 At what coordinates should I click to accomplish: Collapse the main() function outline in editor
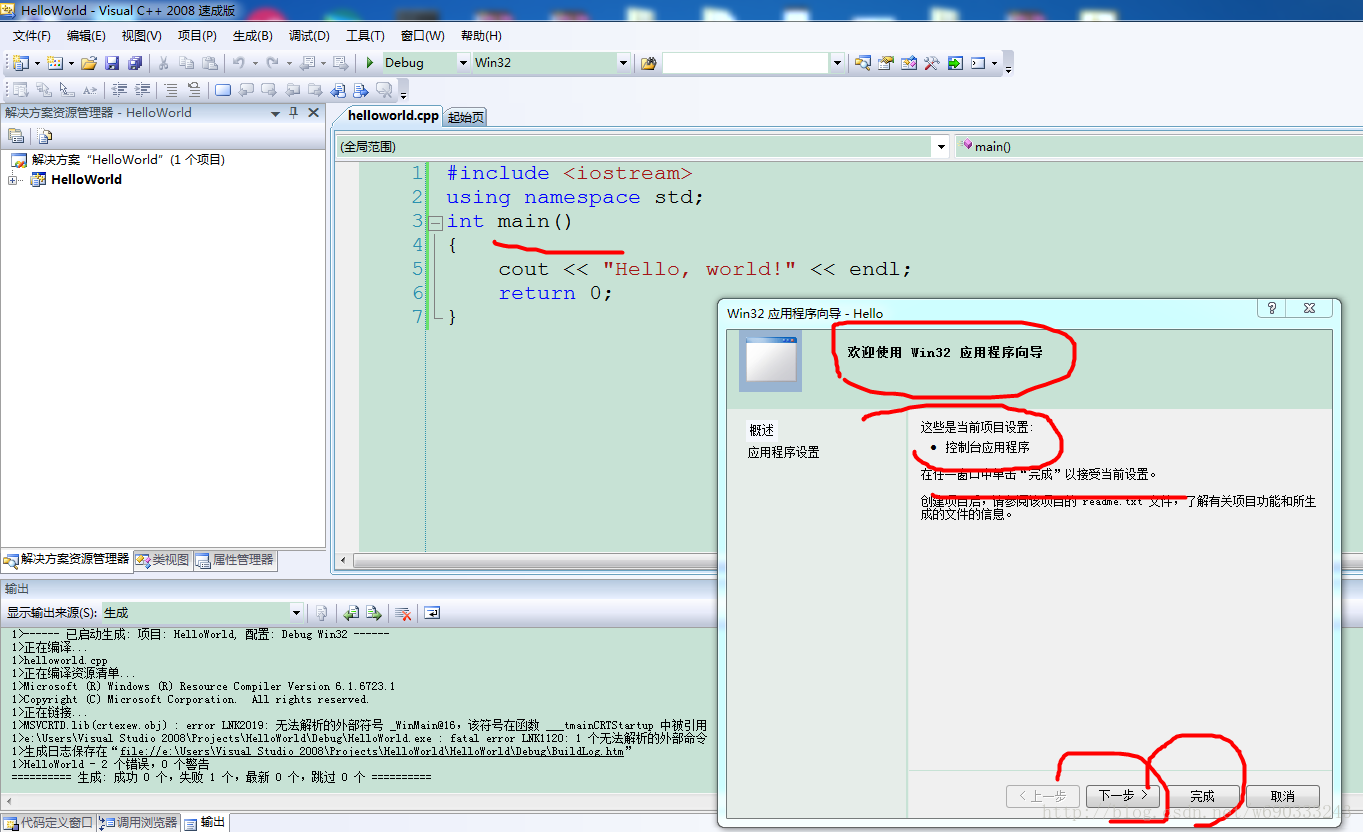click(435, 222)
